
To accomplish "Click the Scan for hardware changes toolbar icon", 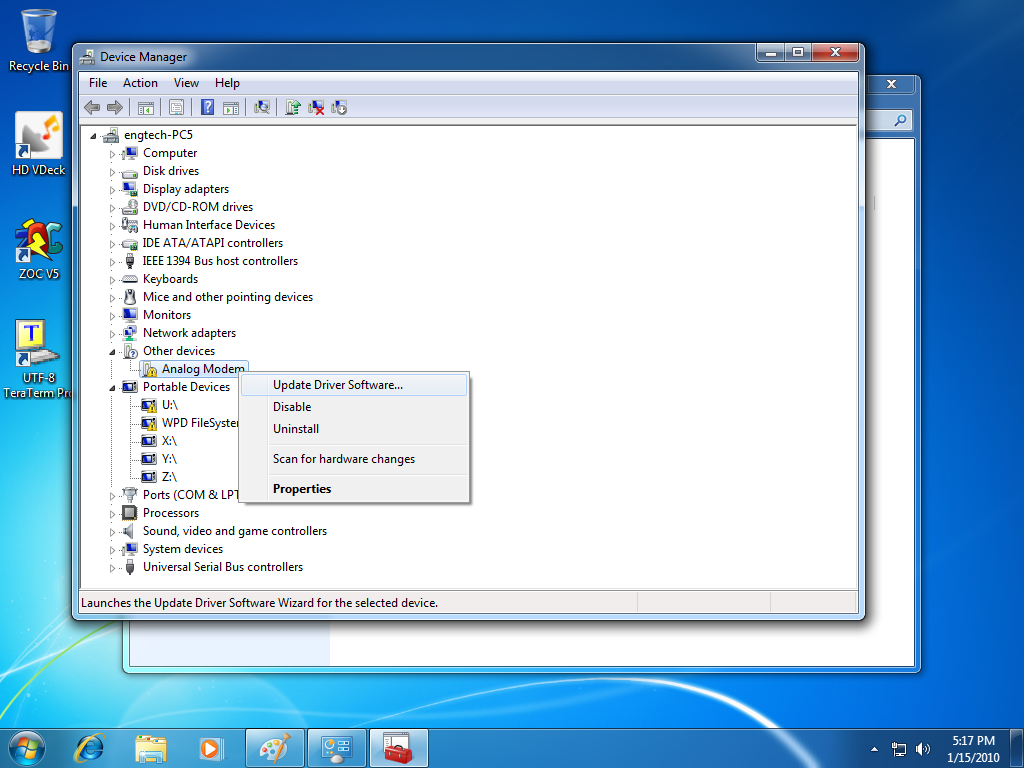I will tap(262, 107).
